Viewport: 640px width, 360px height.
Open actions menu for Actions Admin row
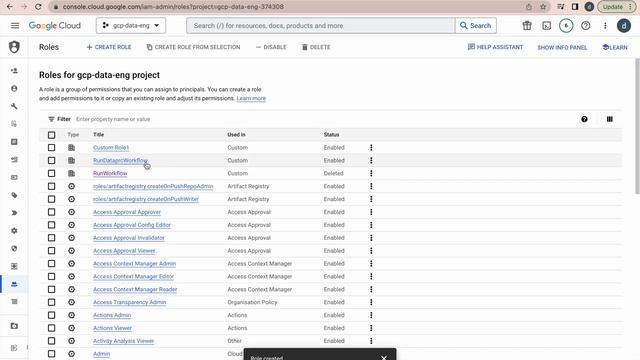(371, 315)
